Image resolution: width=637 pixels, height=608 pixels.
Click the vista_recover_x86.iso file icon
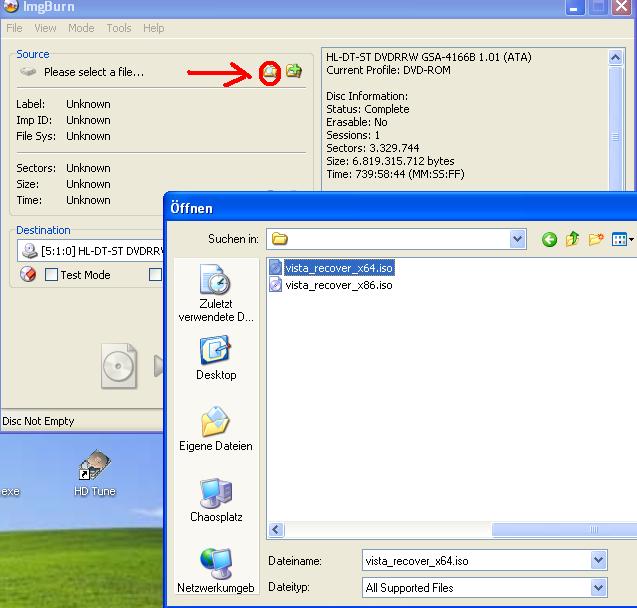(x=275, y=285)
